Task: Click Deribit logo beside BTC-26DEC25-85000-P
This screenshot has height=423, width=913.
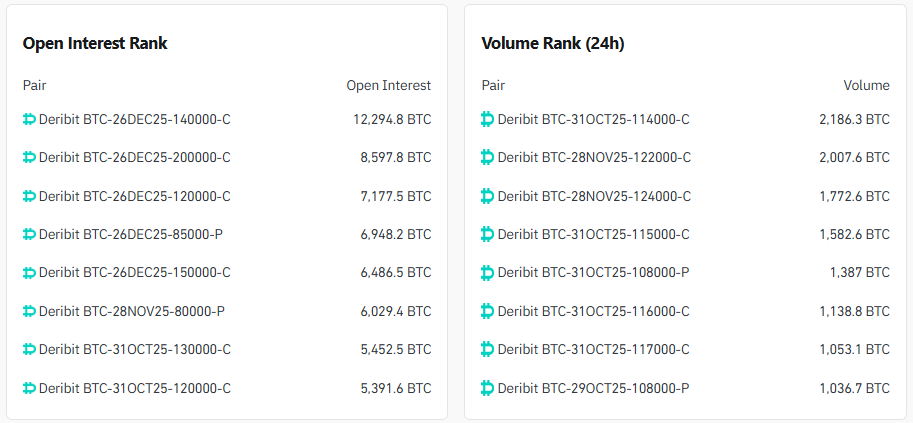Action: (x=29, y=234)
